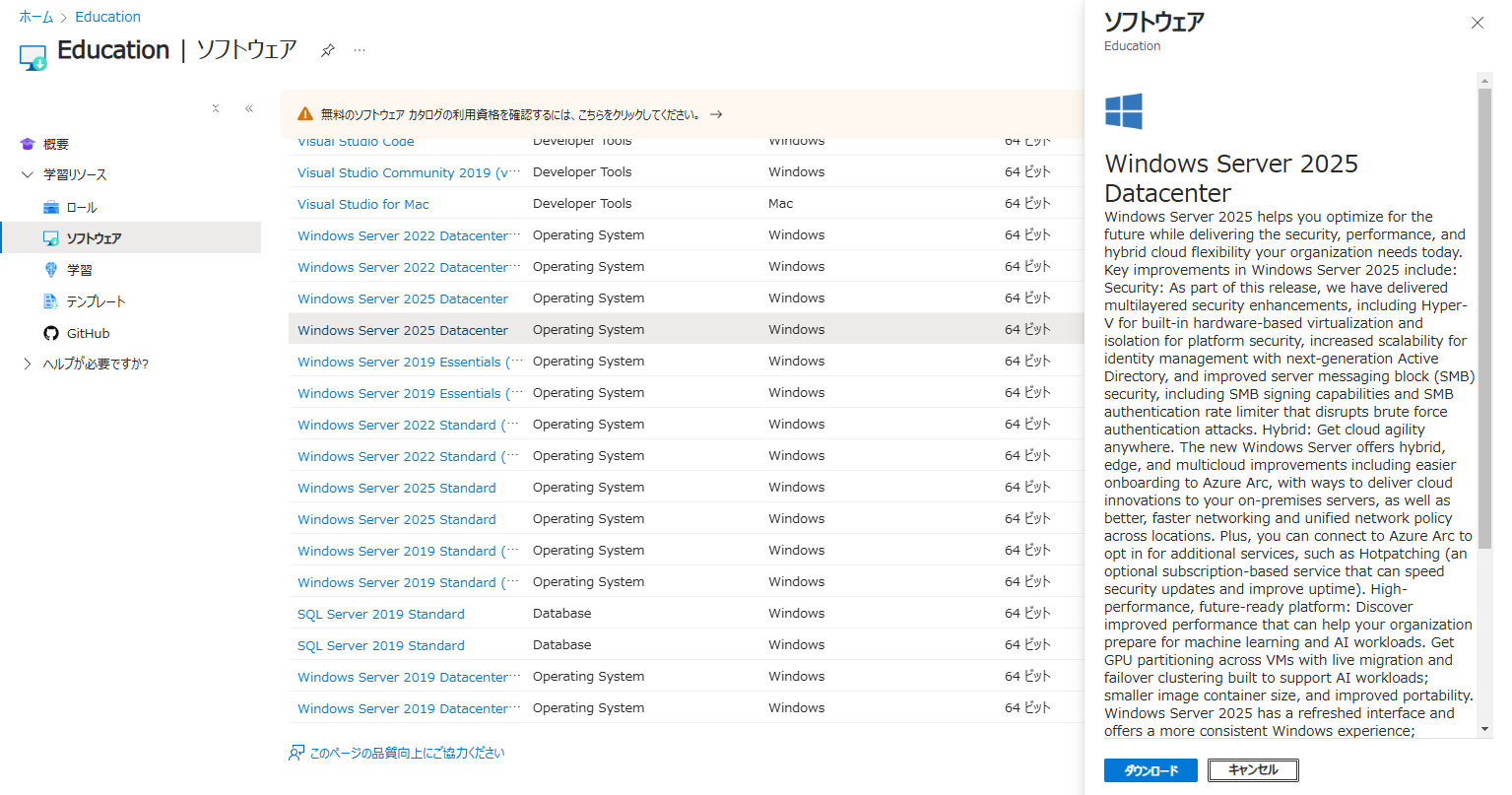Open the ellipsis more options menu
This screenshot has width=1512, height=795.
[360, 50]
